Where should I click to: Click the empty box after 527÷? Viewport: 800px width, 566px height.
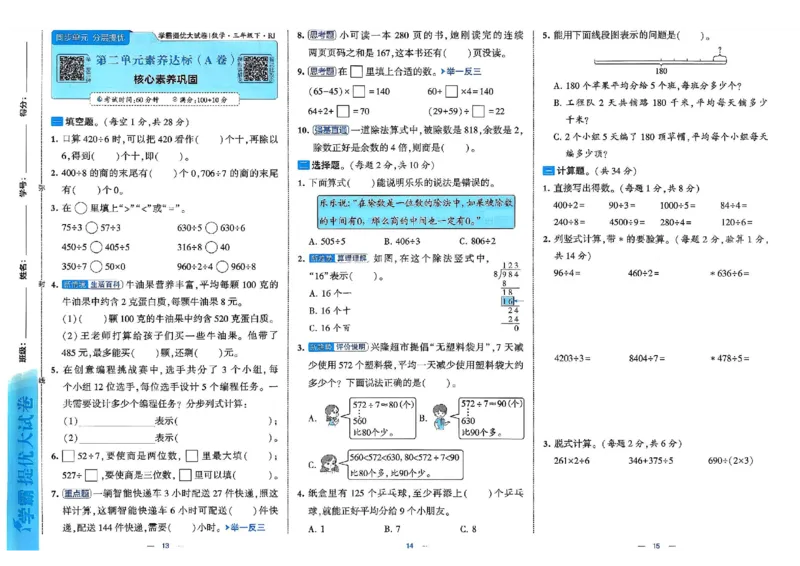click(91, 475)
